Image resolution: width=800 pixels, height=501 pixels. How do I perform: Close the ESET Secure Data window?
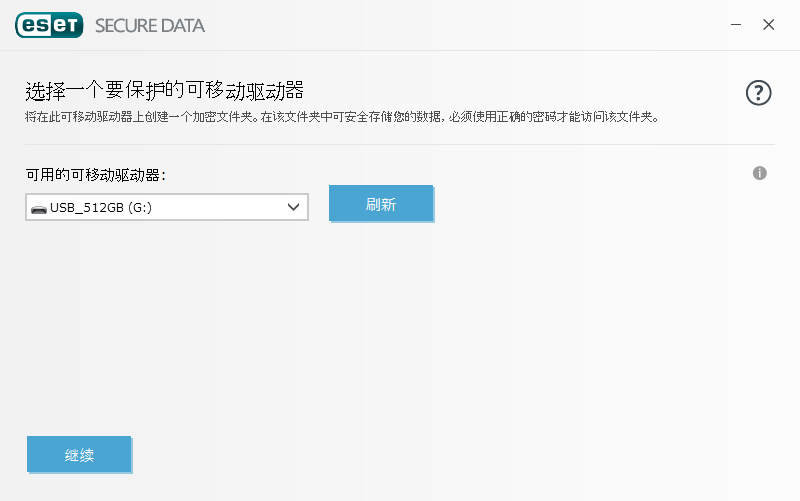point(768,24)
